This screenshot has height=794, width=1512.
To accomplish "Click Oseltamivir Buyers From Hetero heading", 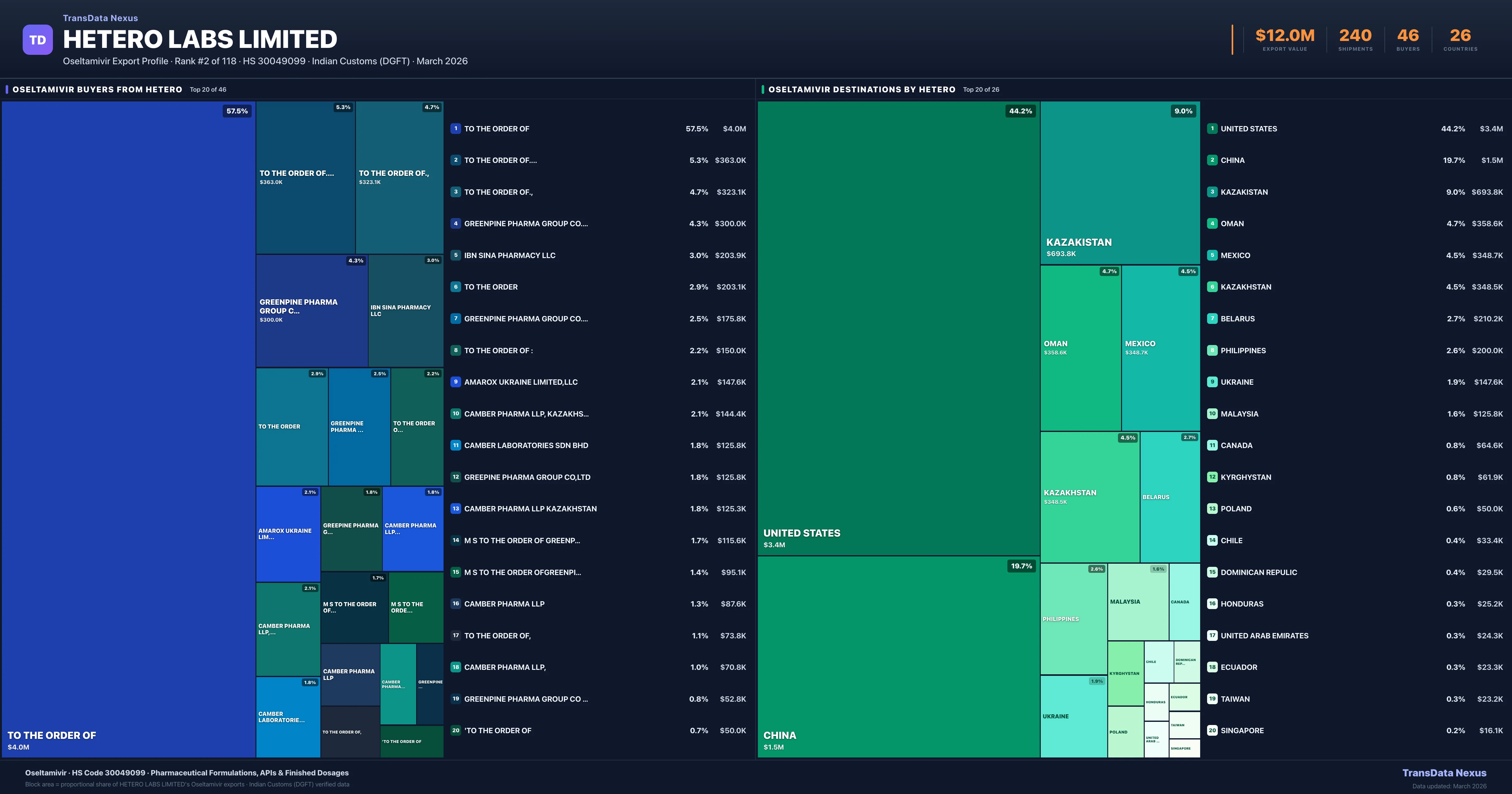I will click(x=97, y=89).
